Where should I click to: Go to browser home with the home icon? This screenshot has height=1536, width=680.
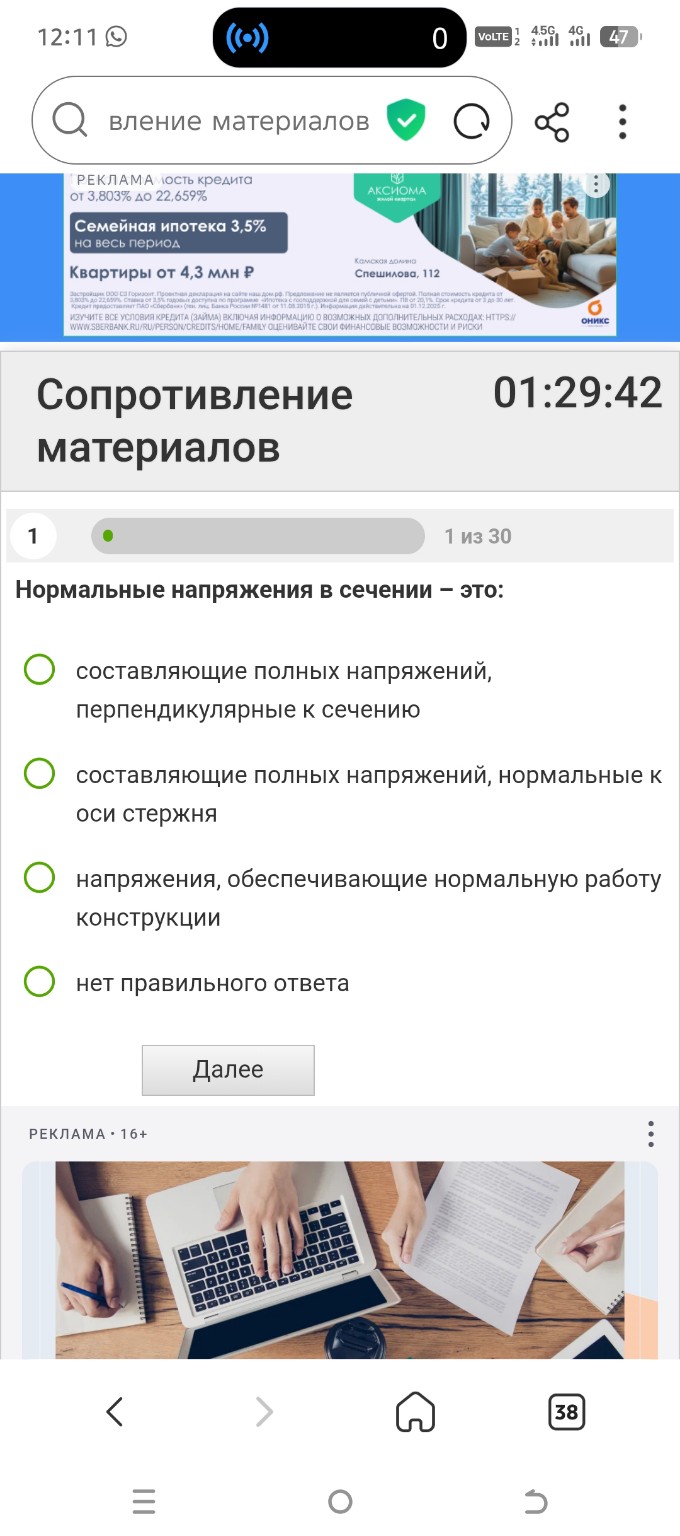(x=414, y=1412)
